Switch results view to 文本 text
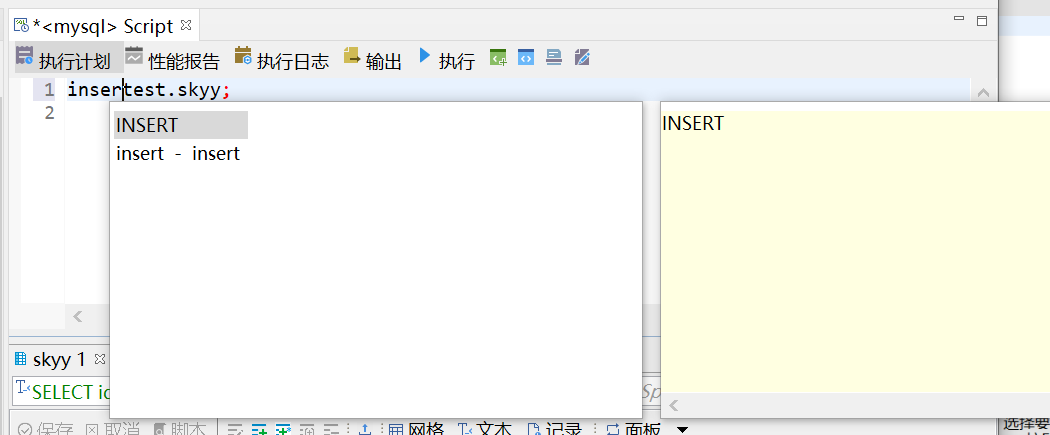The width and height of the screenshot is (1050, 435). (x=486, y=429)
